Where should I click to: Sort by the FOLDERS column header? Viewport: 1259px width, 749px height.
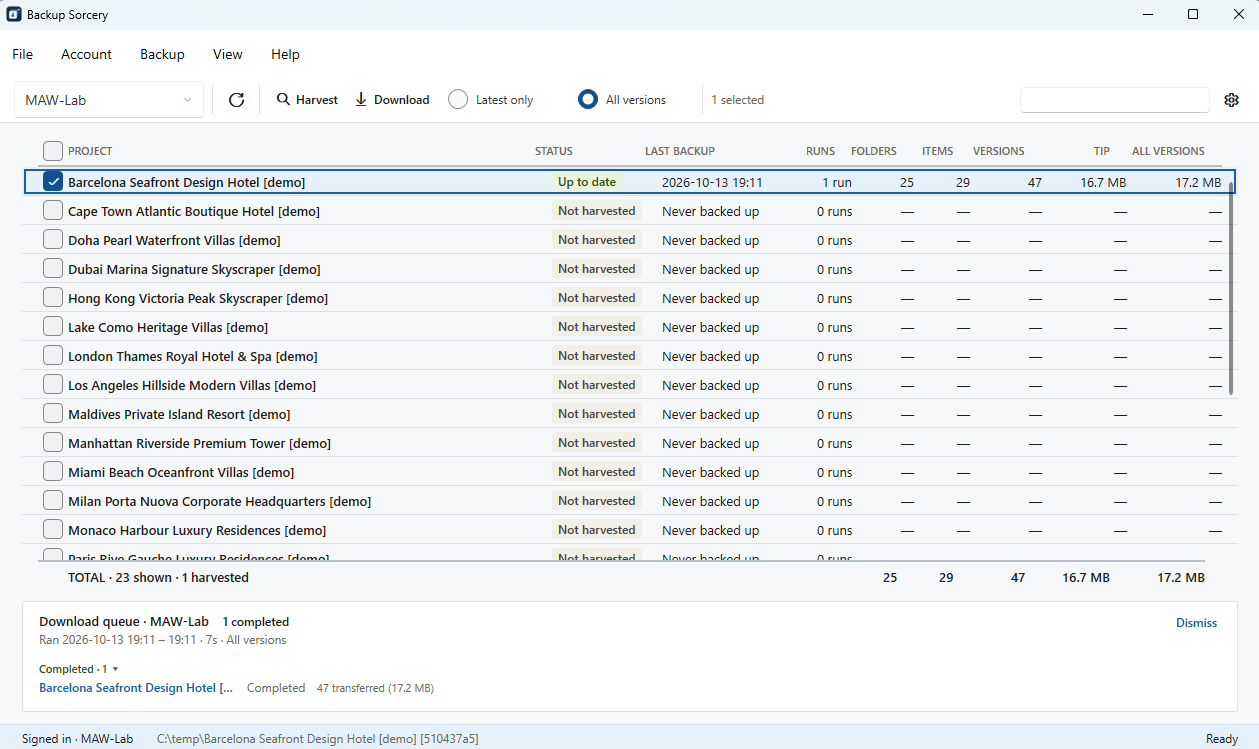coord(874,151)
